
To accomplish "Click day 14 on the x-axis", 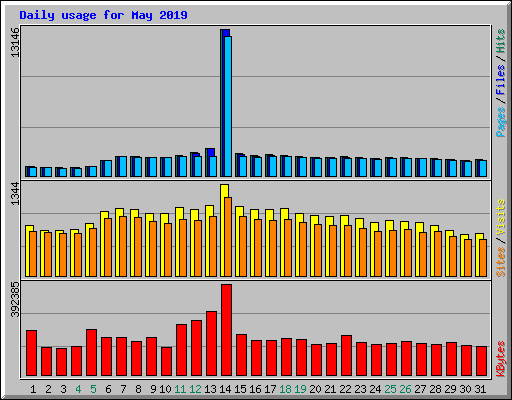I will pyautogui.click(x=225, y=389).
